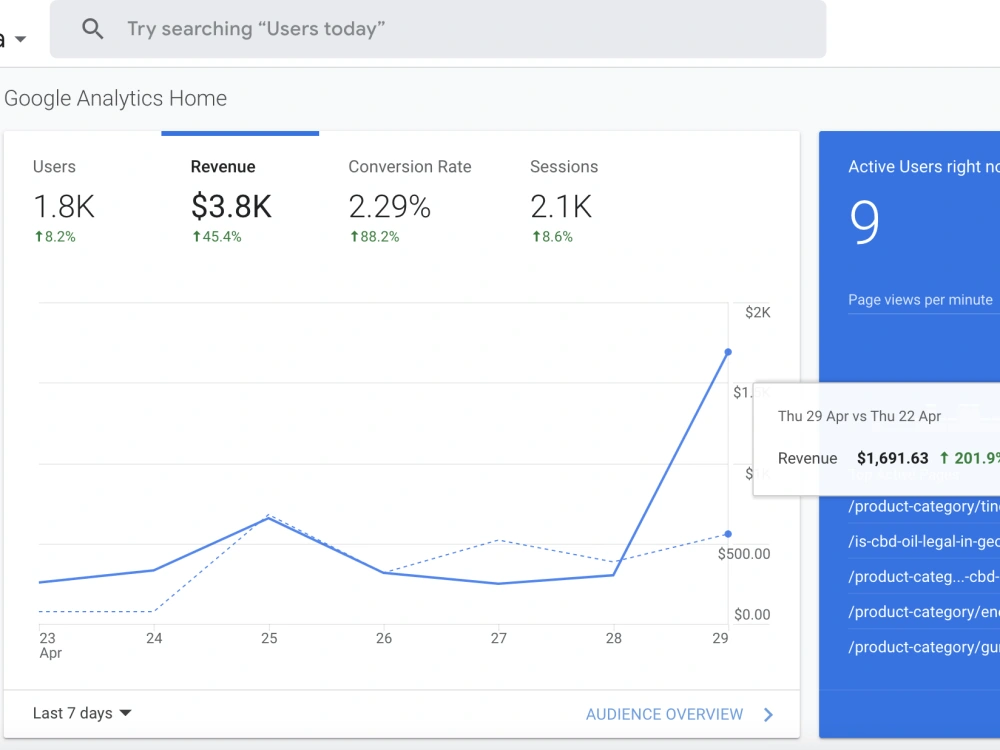Click the chevron arrow beside Audience Overview
1000x750 pixels.
click(768, 715)
